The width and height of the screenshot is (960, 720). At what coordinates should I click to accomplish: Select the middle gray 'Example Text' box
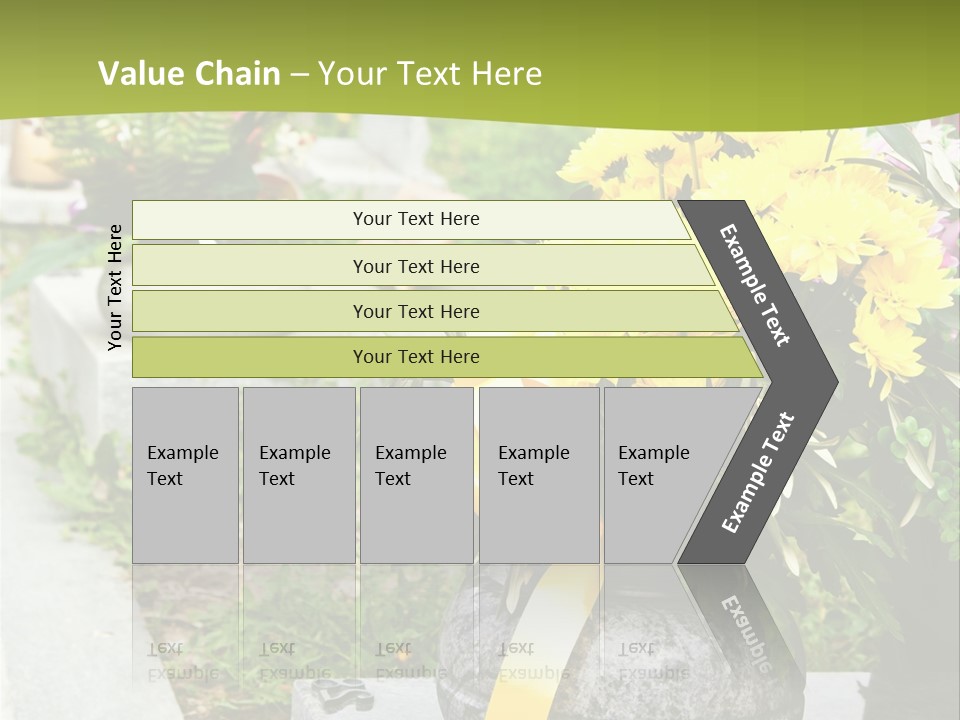[x=416, y=475]
